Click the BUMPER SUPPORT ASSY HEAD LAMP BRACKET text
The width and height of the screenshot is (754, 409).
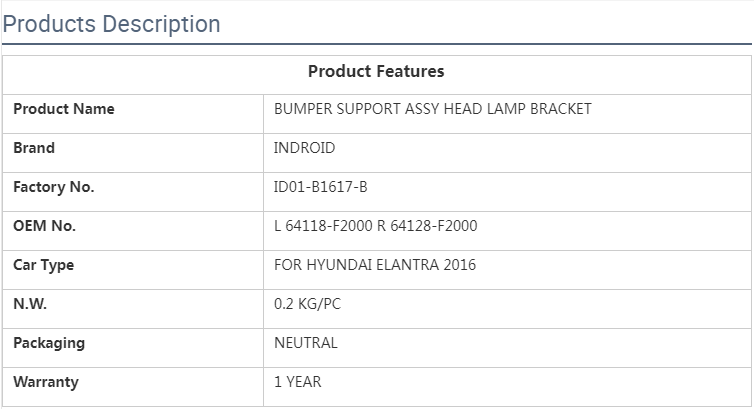(x=433, y=109)
